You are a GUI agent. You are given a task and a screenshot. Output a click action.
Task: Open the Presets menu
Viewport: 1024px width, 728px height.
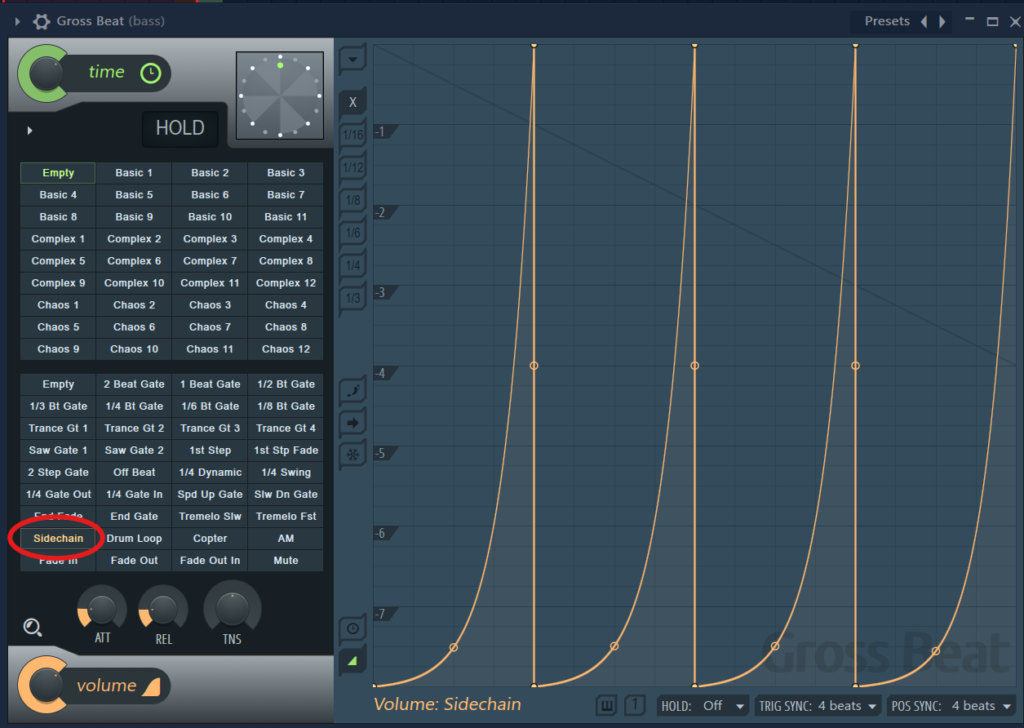pyautogui.click(x=886, y=22)
